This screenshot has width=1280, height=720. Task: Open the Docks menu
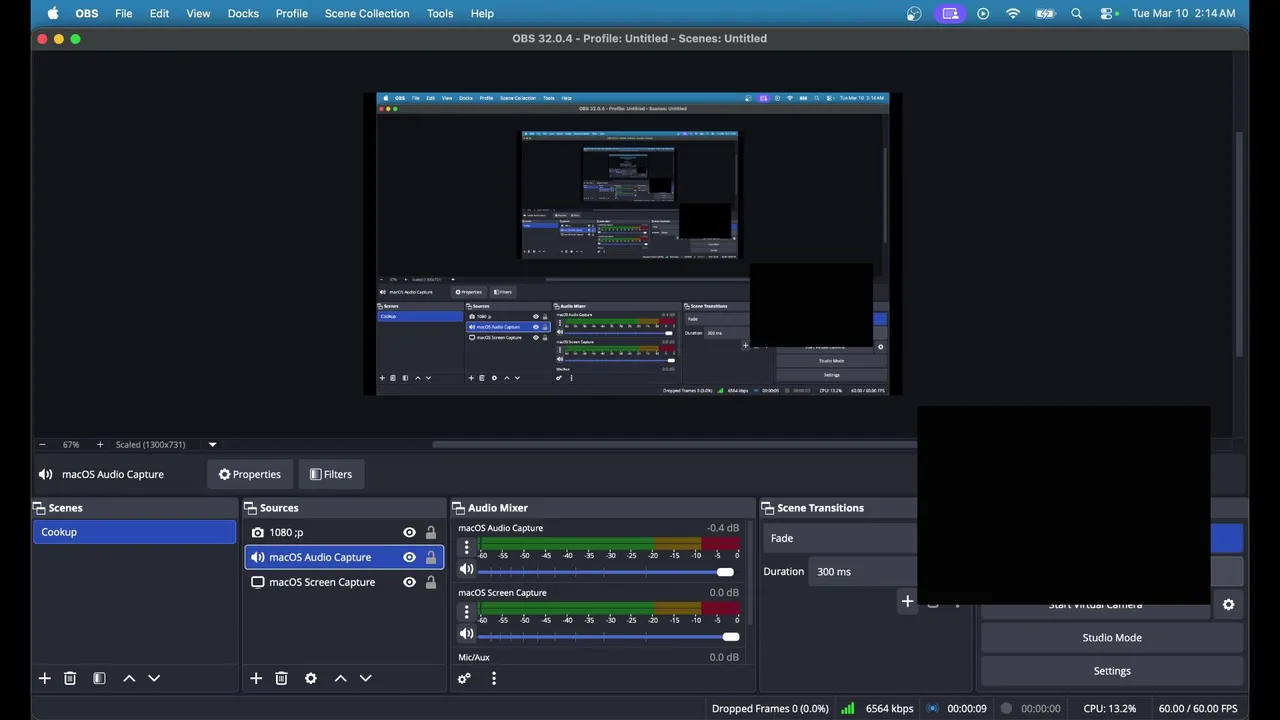243,13
